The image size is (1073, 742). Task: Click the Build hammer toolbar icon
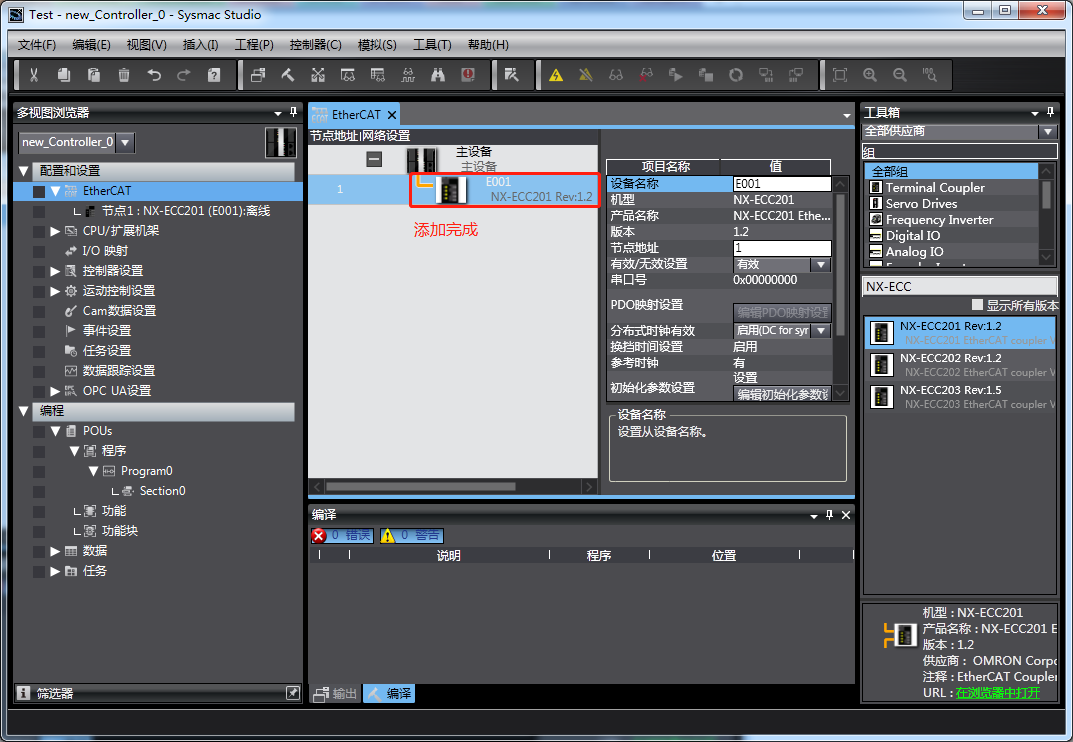(288, 75)
